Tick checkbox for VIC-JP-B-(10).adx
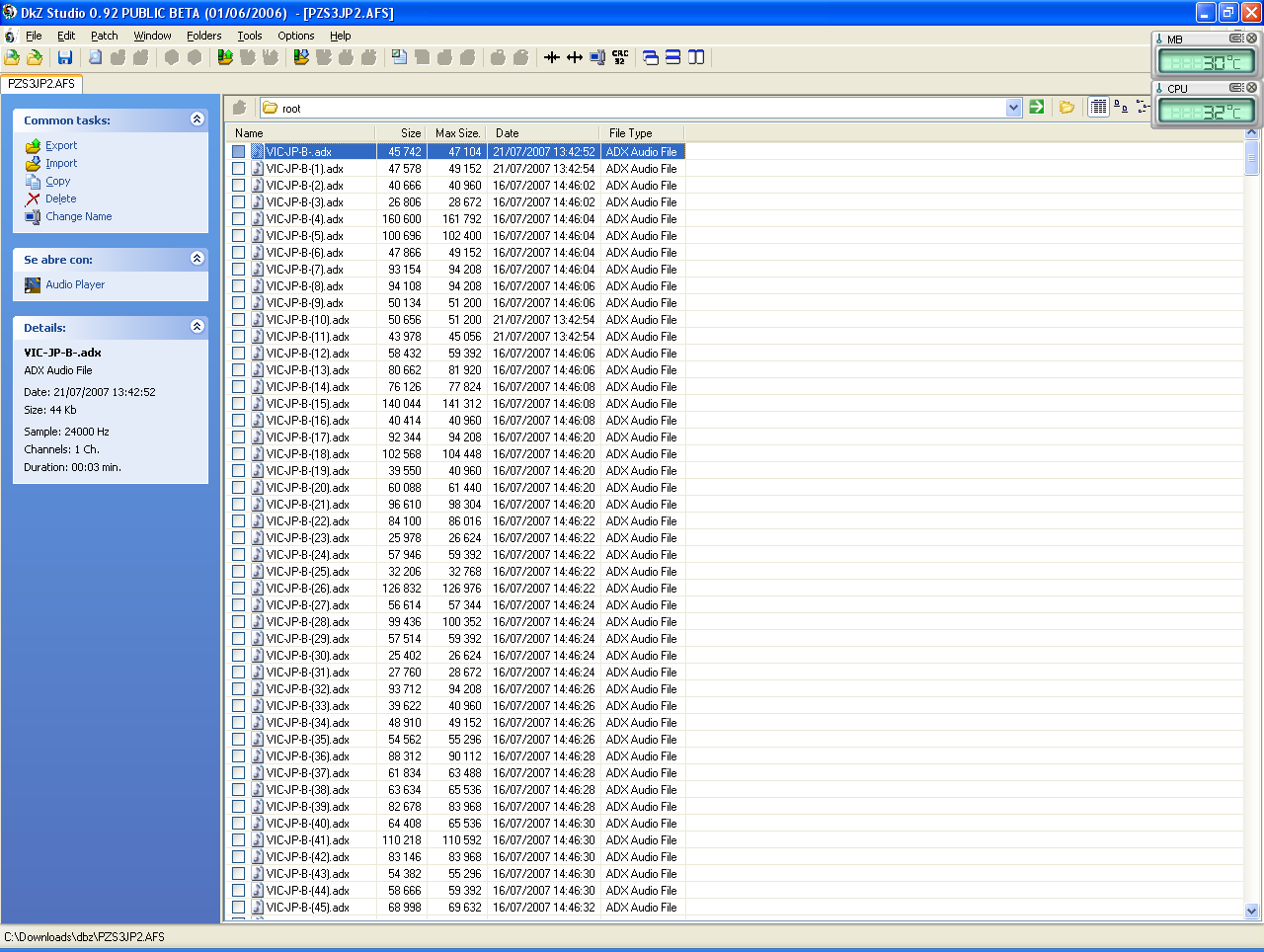1264x952 pixels. point(239,320)
